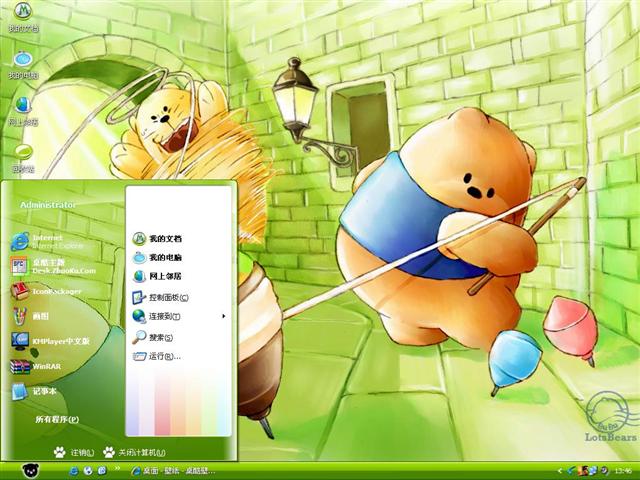
Task: Launch KMPlayer中文版 from the Start menu
Action: pos(50,341)
